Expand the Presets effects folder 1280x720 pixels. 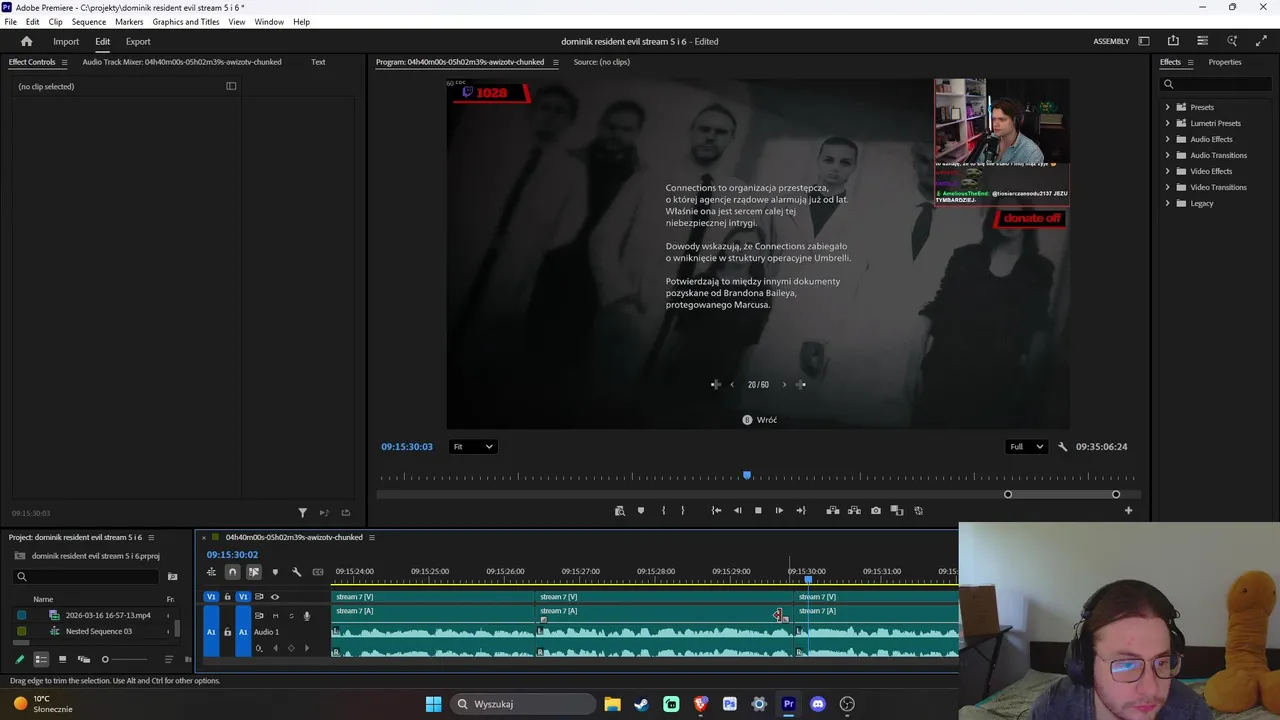point(1167,107)
